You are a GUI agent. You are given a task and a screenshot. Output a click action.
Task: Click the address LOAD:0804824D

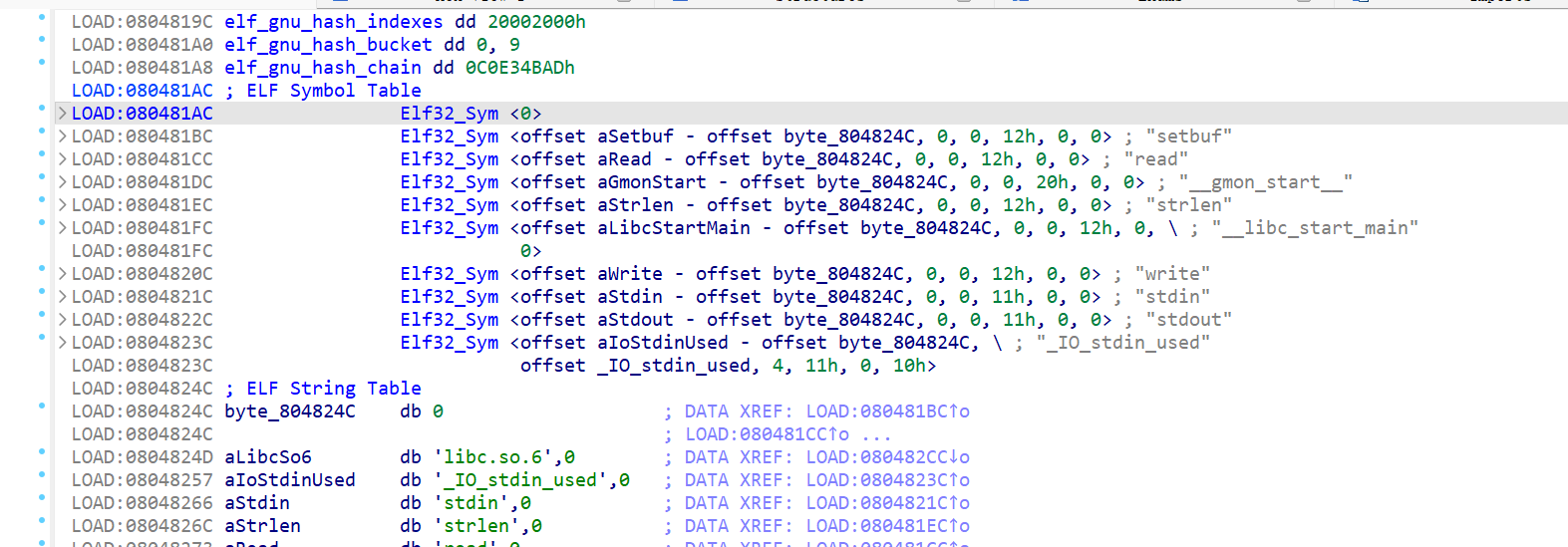[x=143, y=457]
